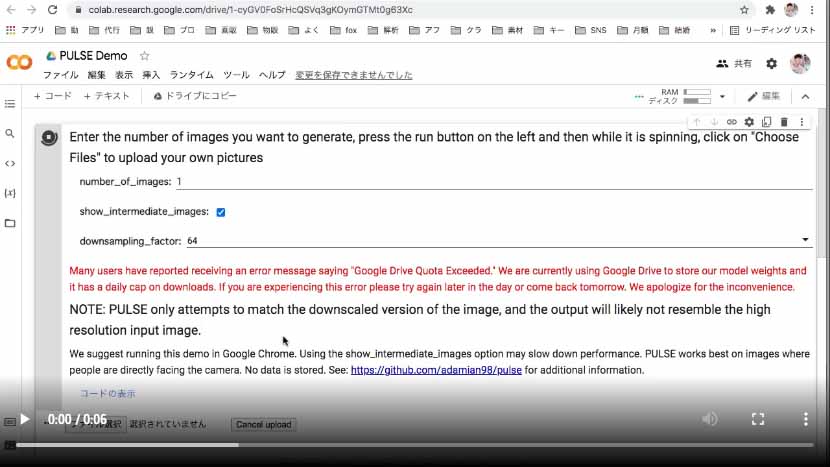Open cell more options menu
This screenshot has height=467, width=830.
click(x=802, y=122)
